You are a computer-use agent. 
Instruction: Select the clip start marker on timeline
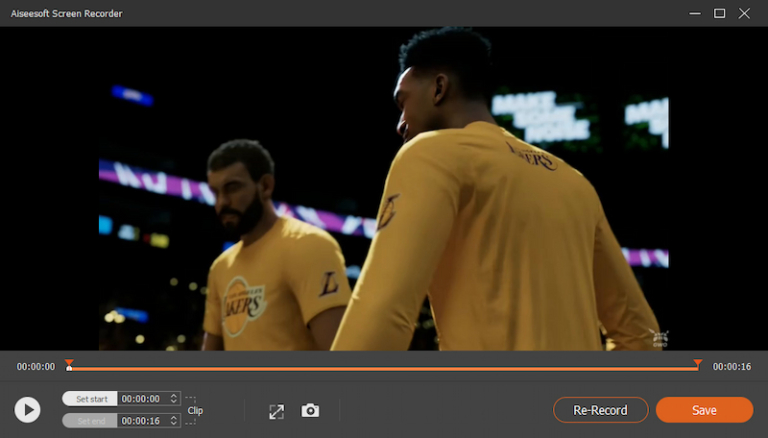pyautogui.click(x=69, y=364)
